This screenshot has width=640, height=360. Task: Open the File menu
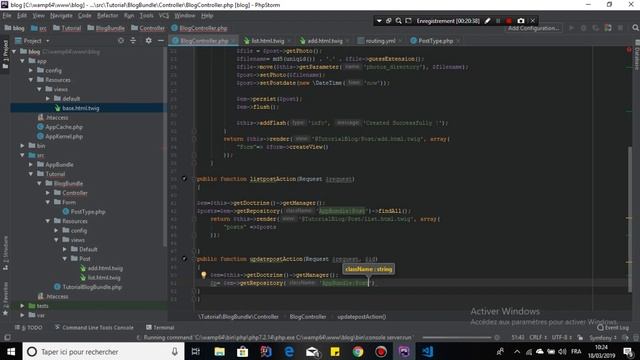pos(7,16)
